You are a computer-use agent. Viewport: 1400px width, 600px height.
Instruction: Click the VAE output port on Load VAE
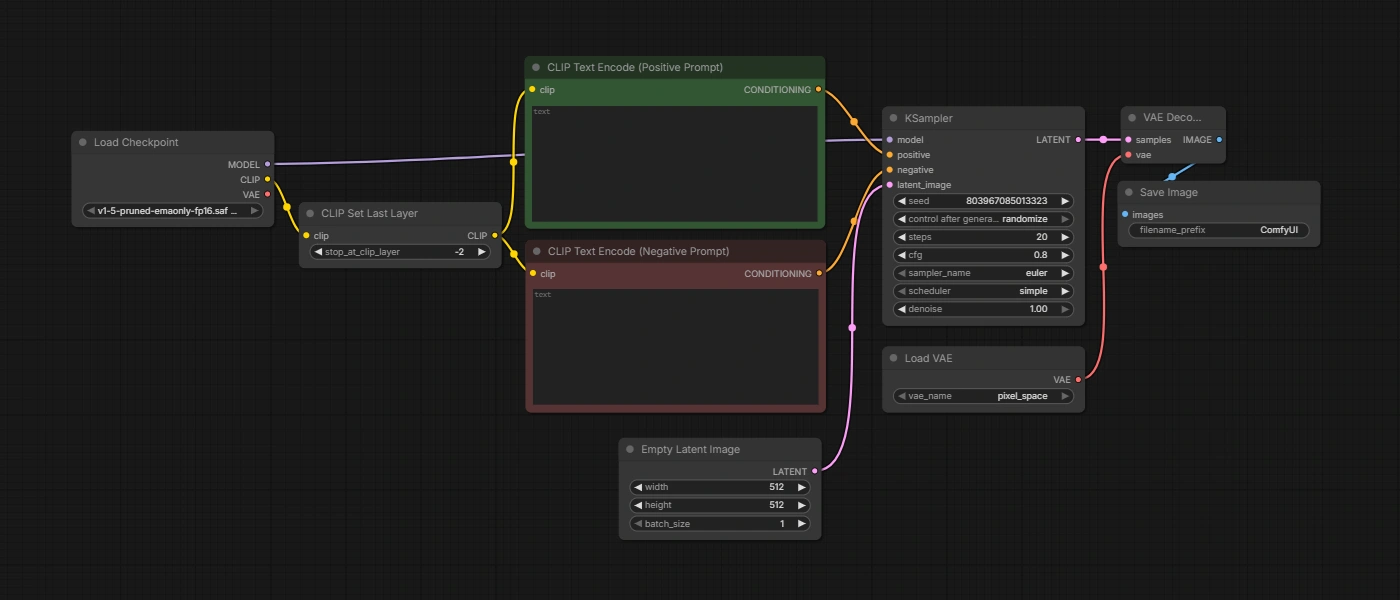(1078, 380)
